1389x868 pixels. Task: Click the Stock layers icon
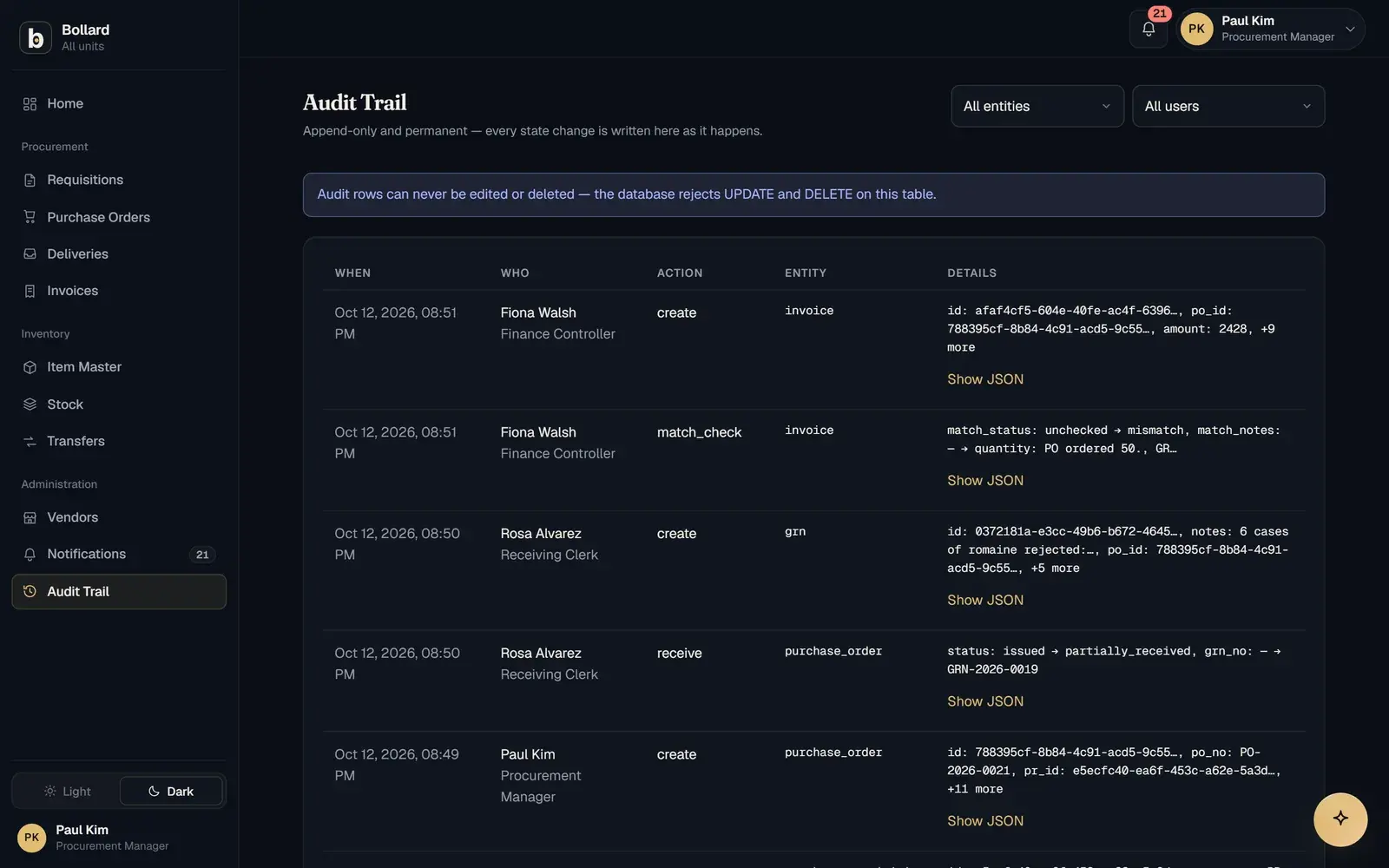click(x=30, y=404)
